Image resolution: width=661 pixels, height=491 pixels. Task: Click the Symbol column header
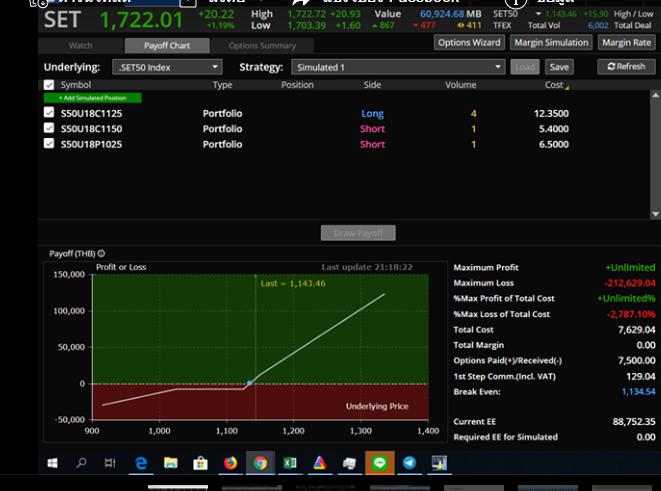[76, 85]
